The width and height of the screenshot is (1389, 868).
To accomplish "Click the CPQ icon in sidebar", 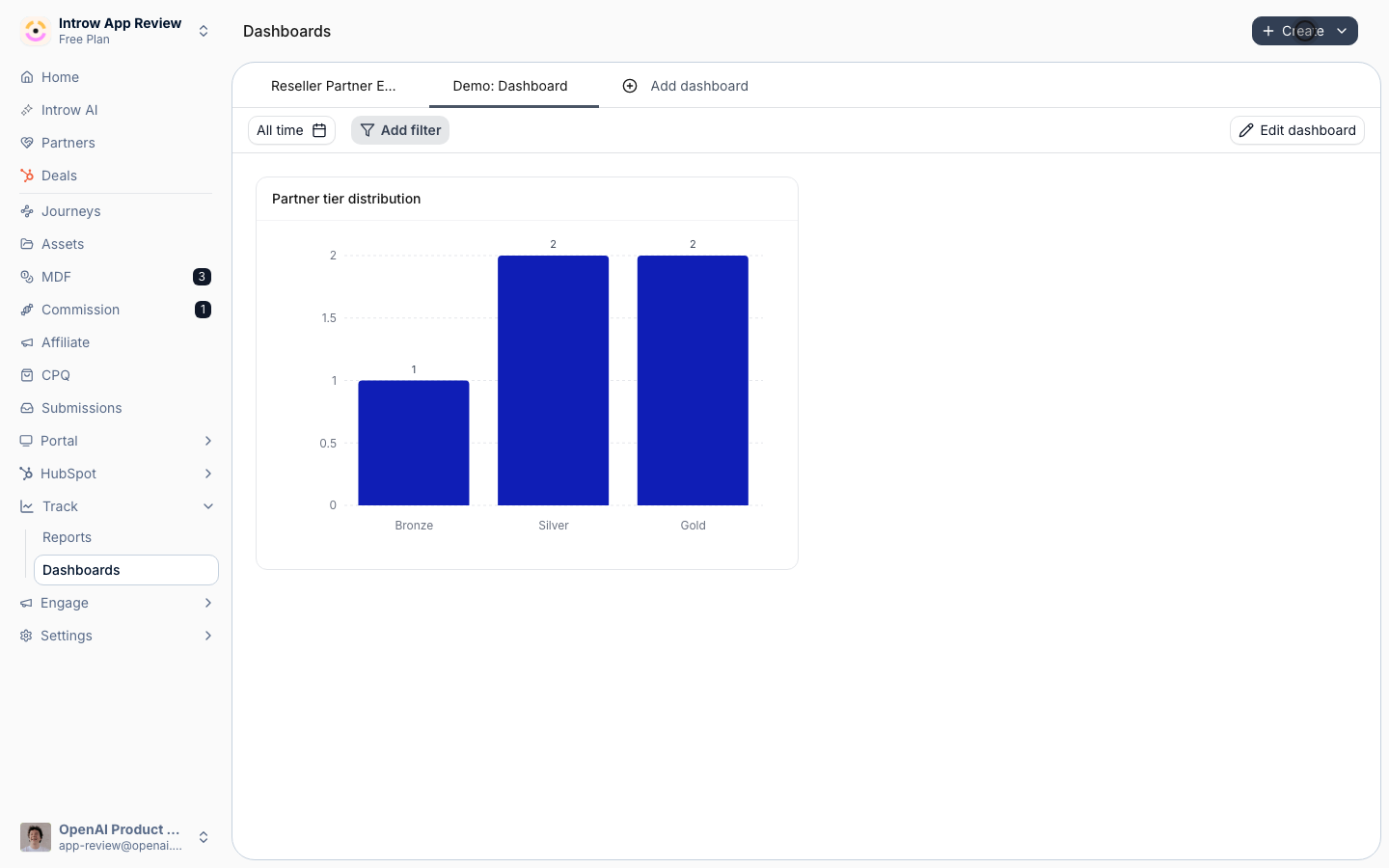I will [27, 375].
